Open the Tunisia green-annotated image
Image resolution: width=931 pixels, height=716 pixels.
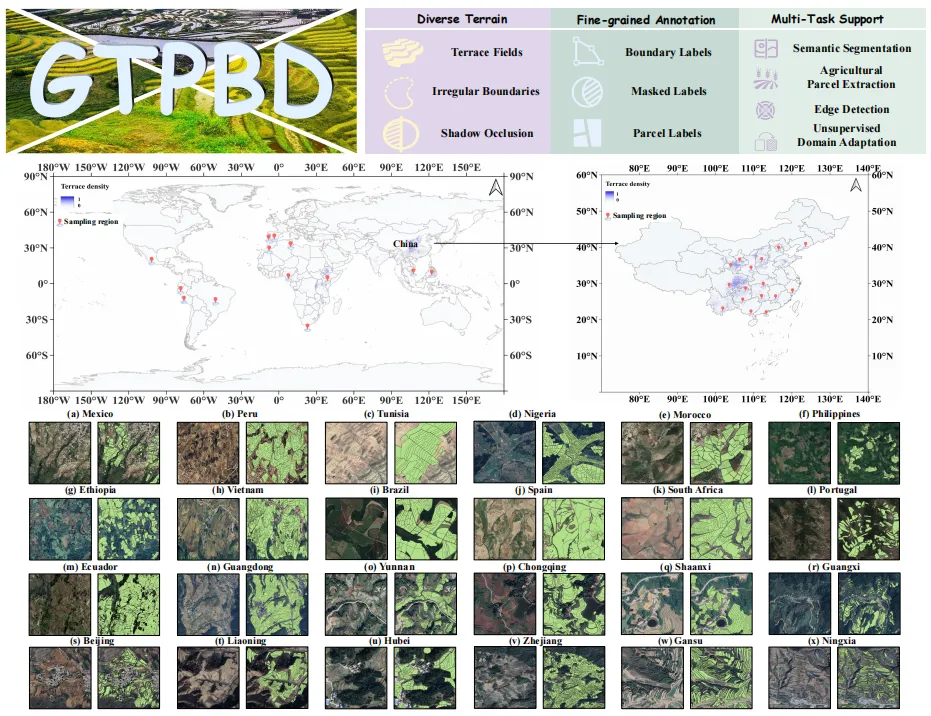[425, 452]
